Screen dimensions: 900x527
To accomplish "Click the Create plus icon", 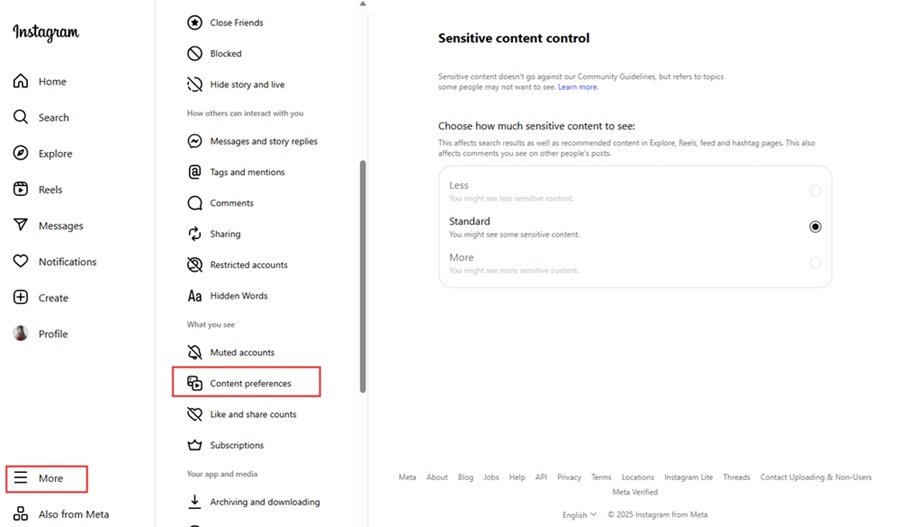I will 21,297.
